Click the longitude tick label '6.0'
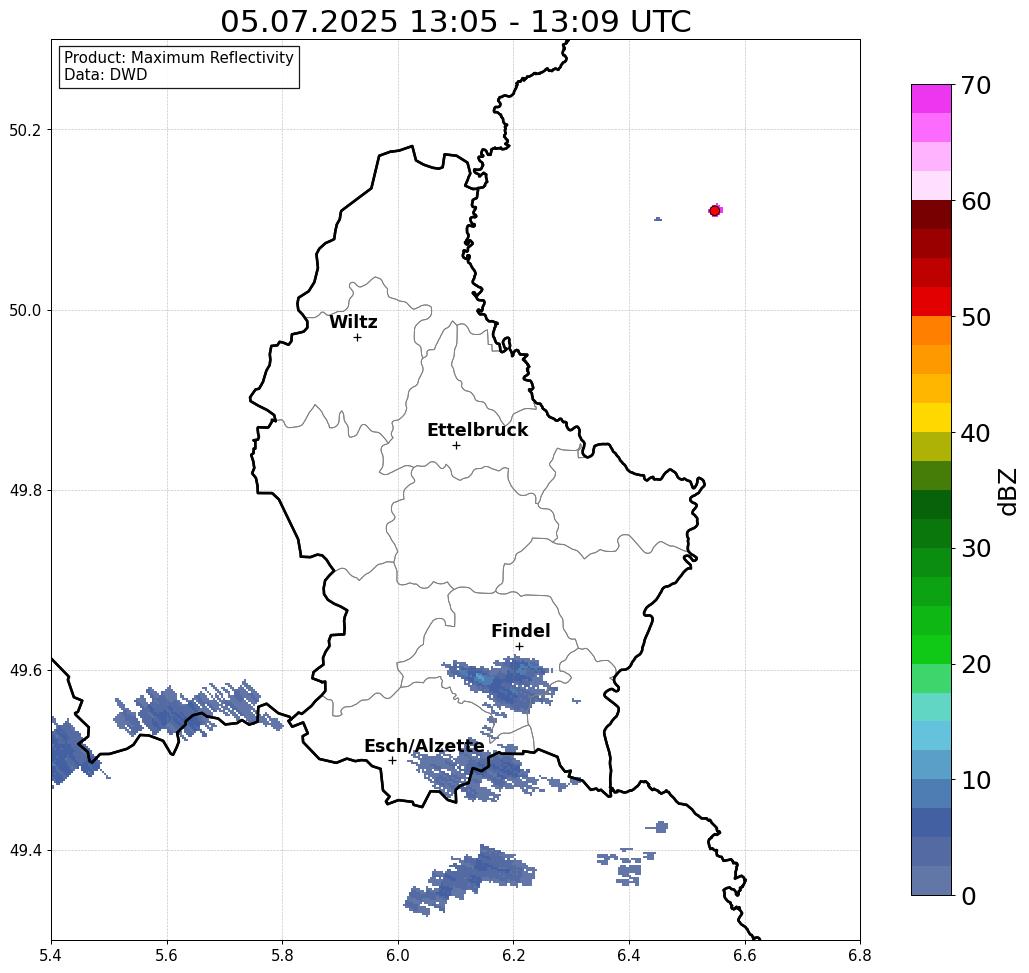This screenshot has width=1029, height=973. 398,955
